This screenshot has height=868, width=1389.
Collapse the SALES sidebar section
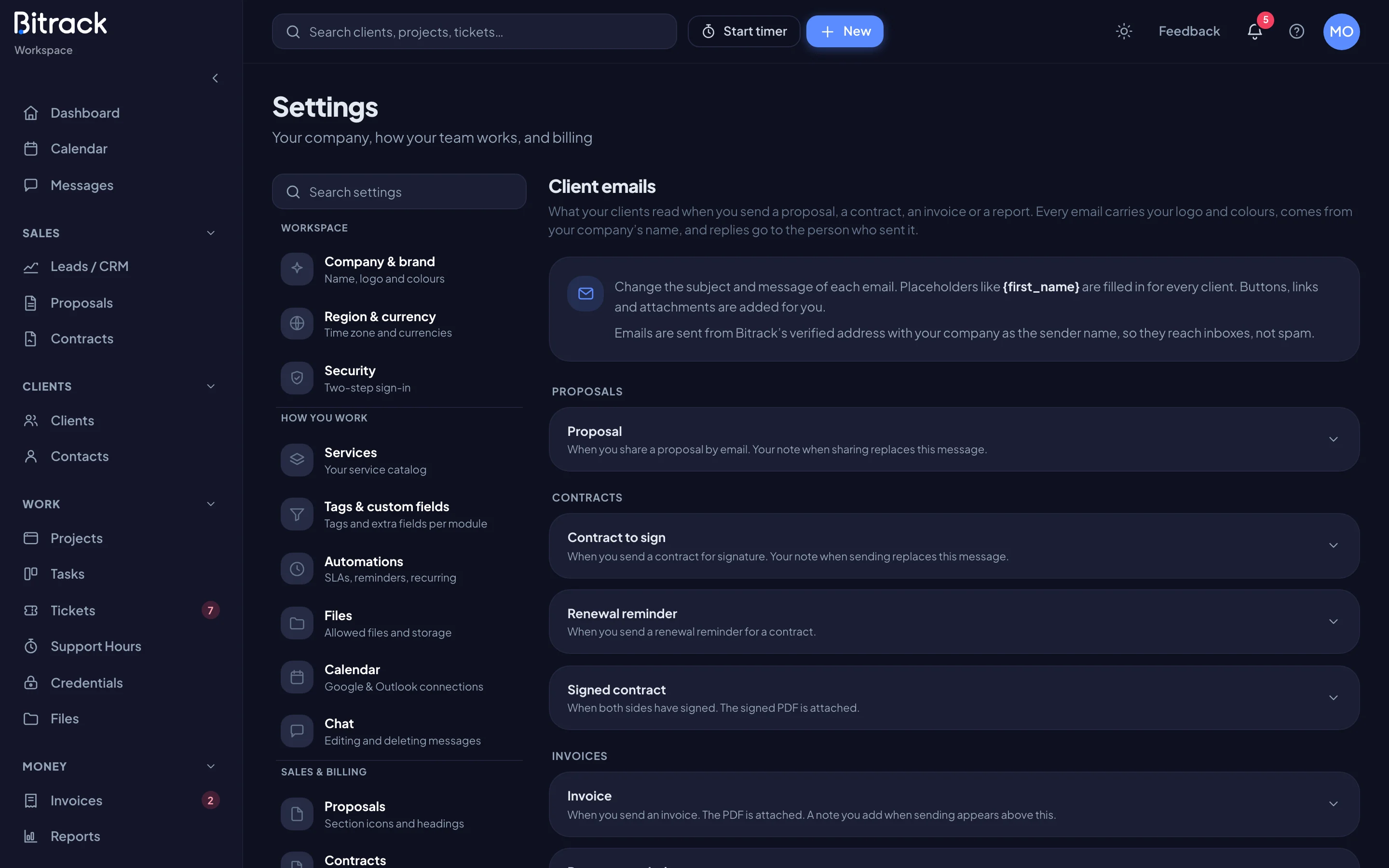211,233
